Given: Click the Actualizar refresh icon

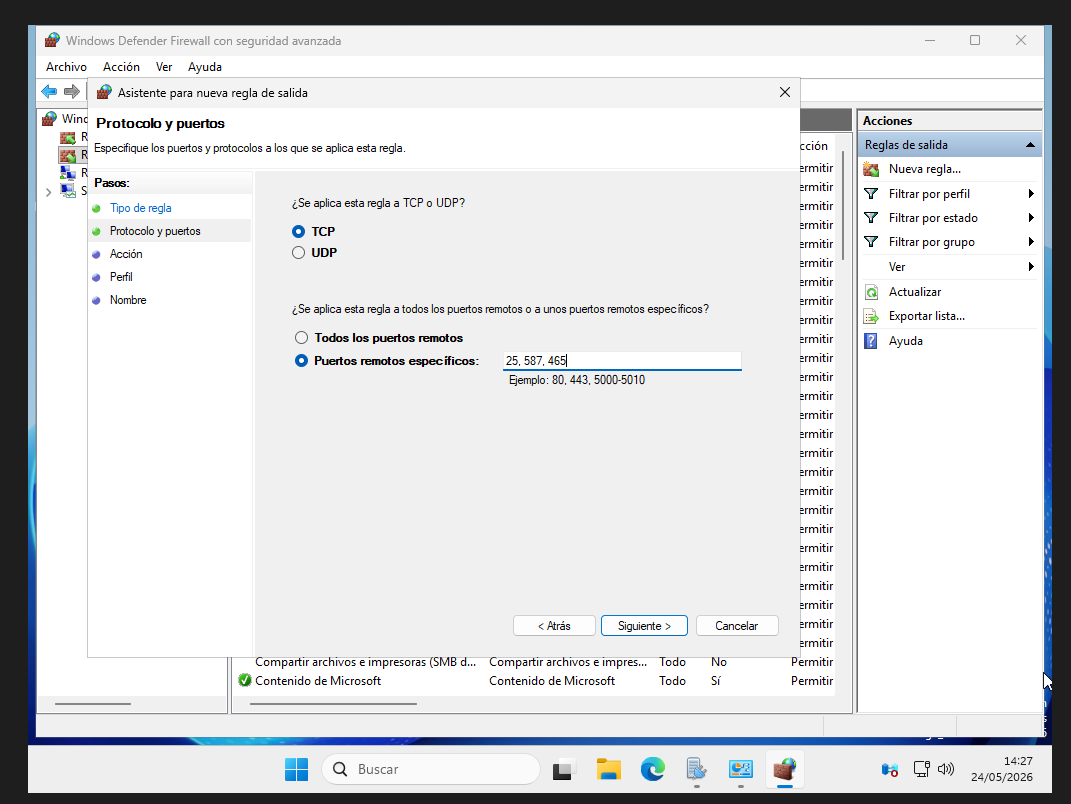Looking at the screenshot, I should tap(872, 292).
